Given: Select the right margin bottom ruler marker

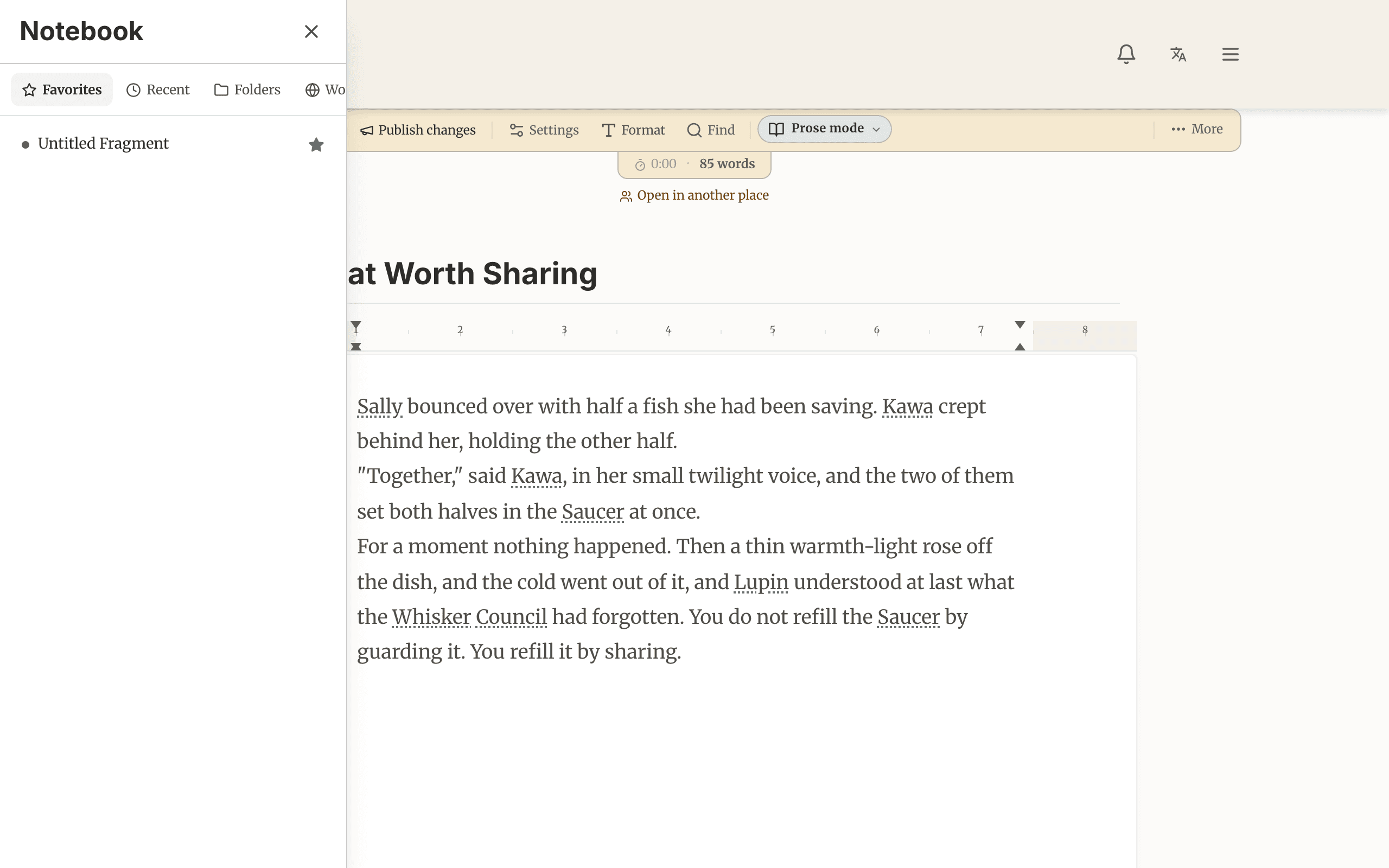Looking at the screenshot, I should [1020, 346].
